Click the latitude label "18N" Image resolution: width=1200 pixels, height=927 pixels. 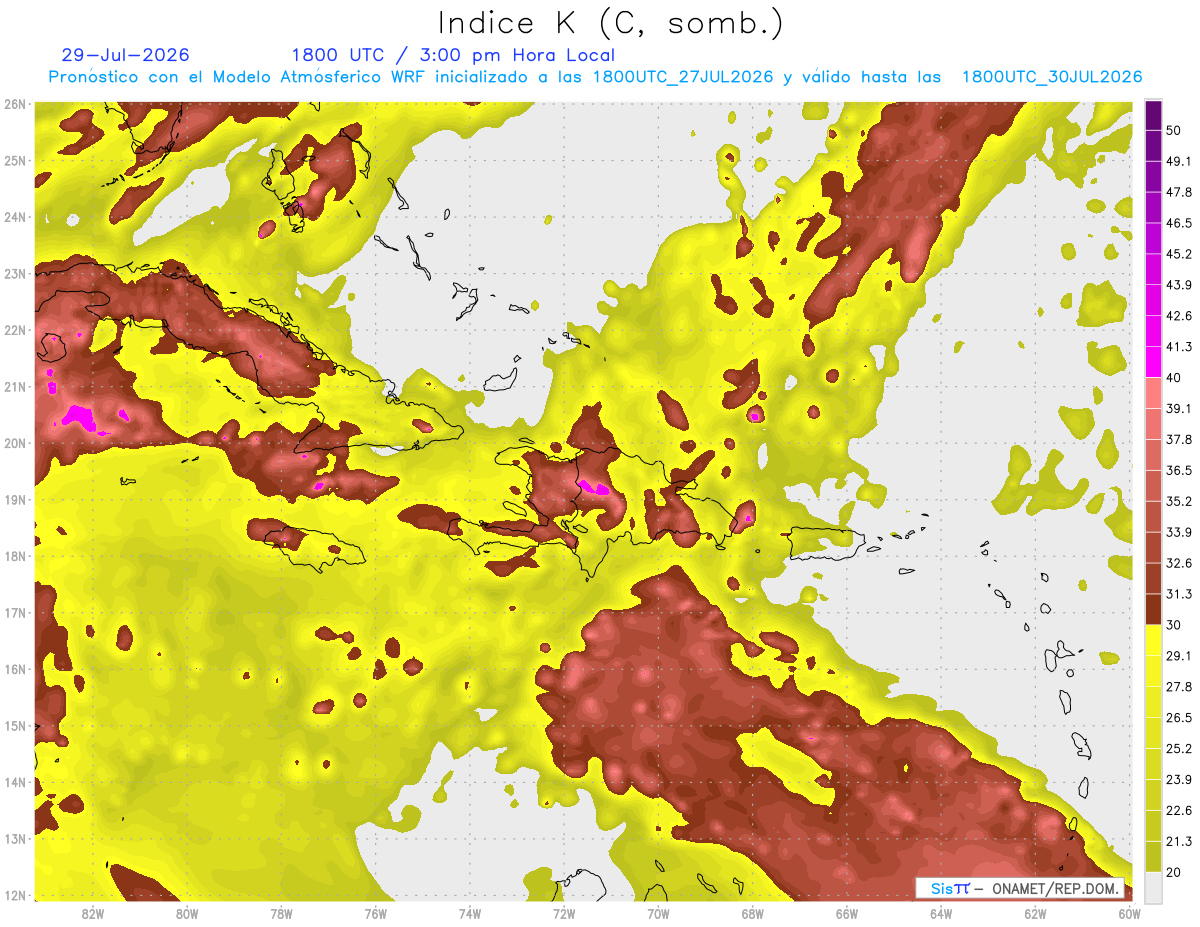point(15,556)
